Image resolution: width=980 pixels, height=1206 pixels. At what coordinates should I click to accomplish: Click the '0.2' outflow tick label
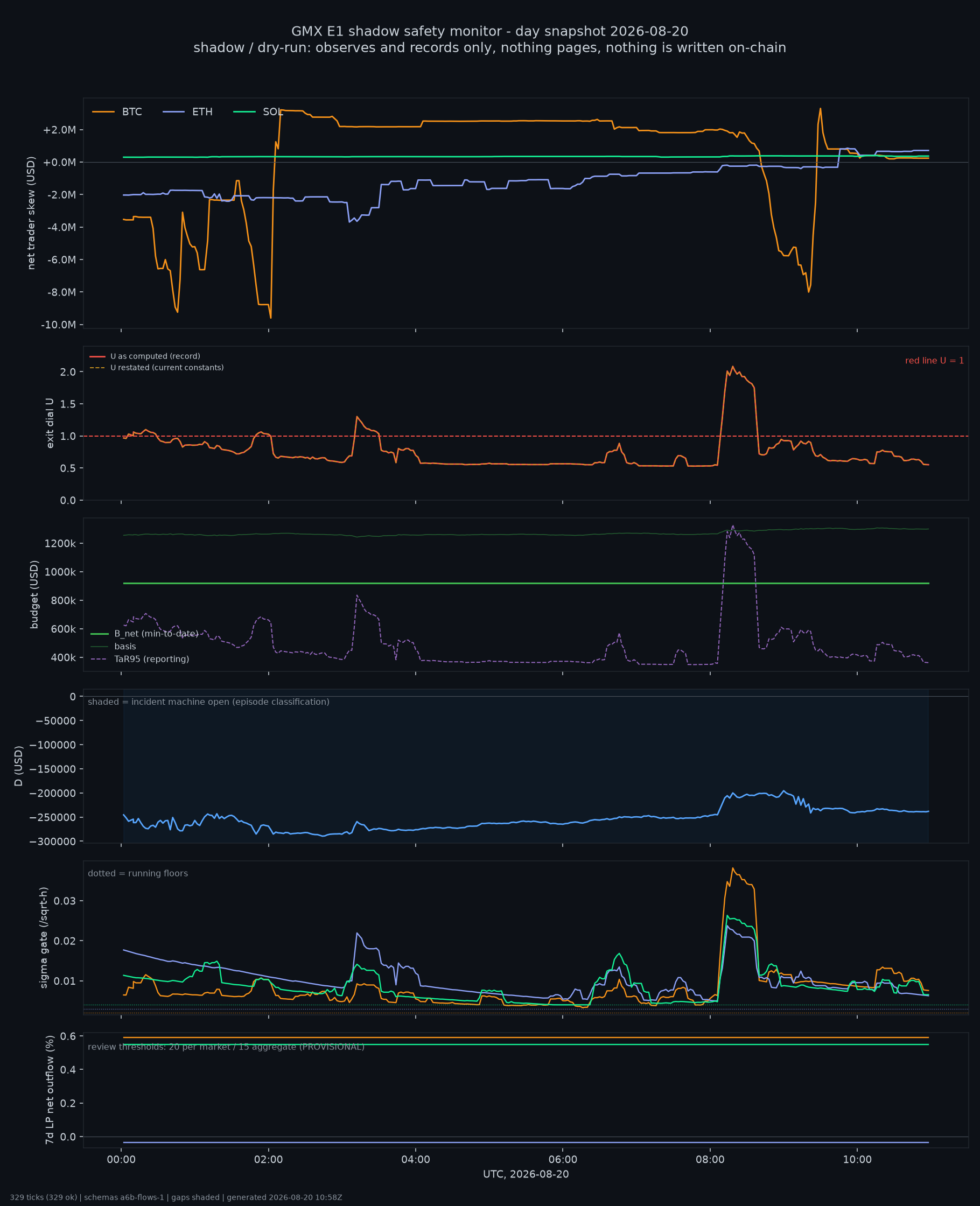click(68, 1103)
